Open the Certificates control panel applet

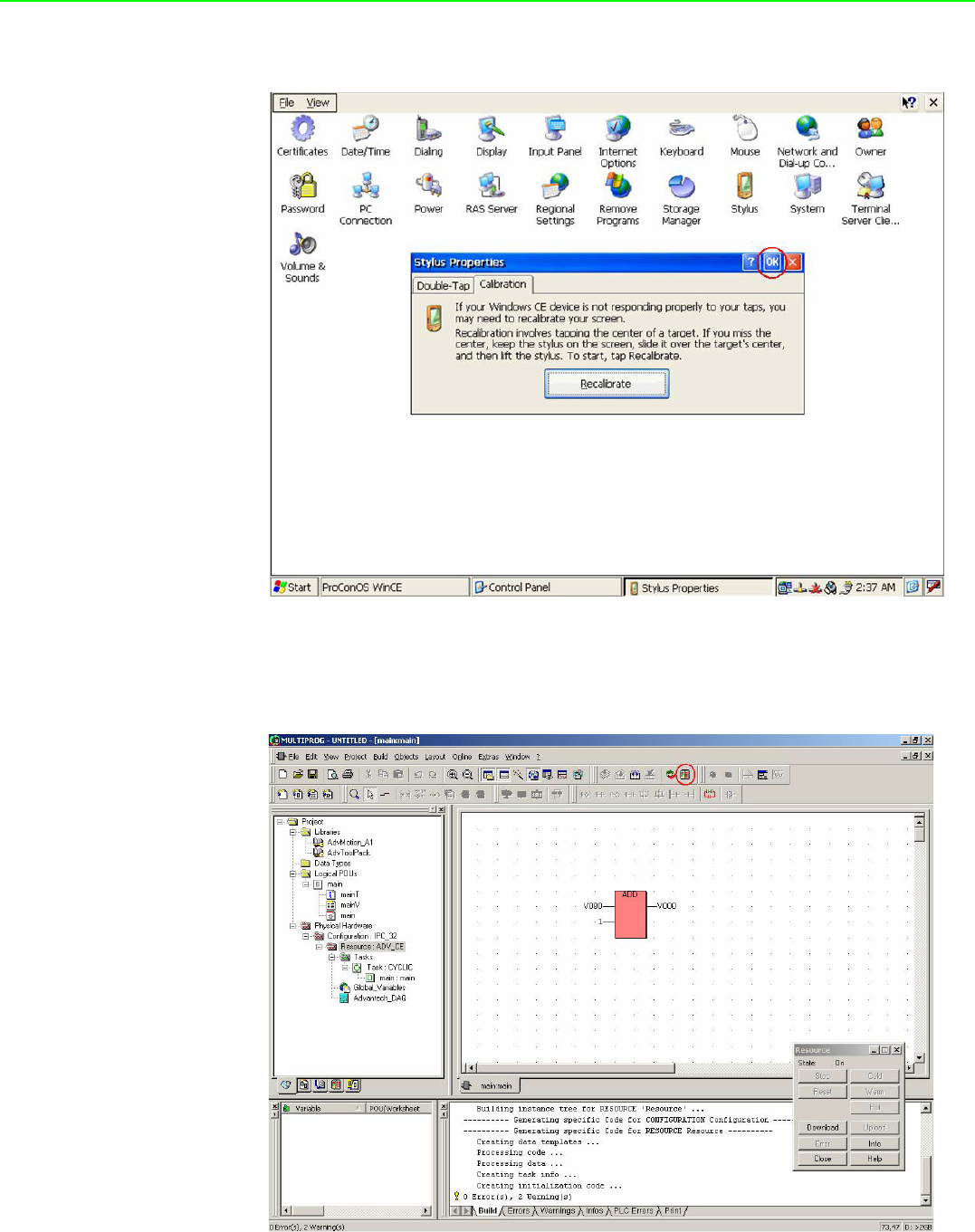[x=302, y=137]
